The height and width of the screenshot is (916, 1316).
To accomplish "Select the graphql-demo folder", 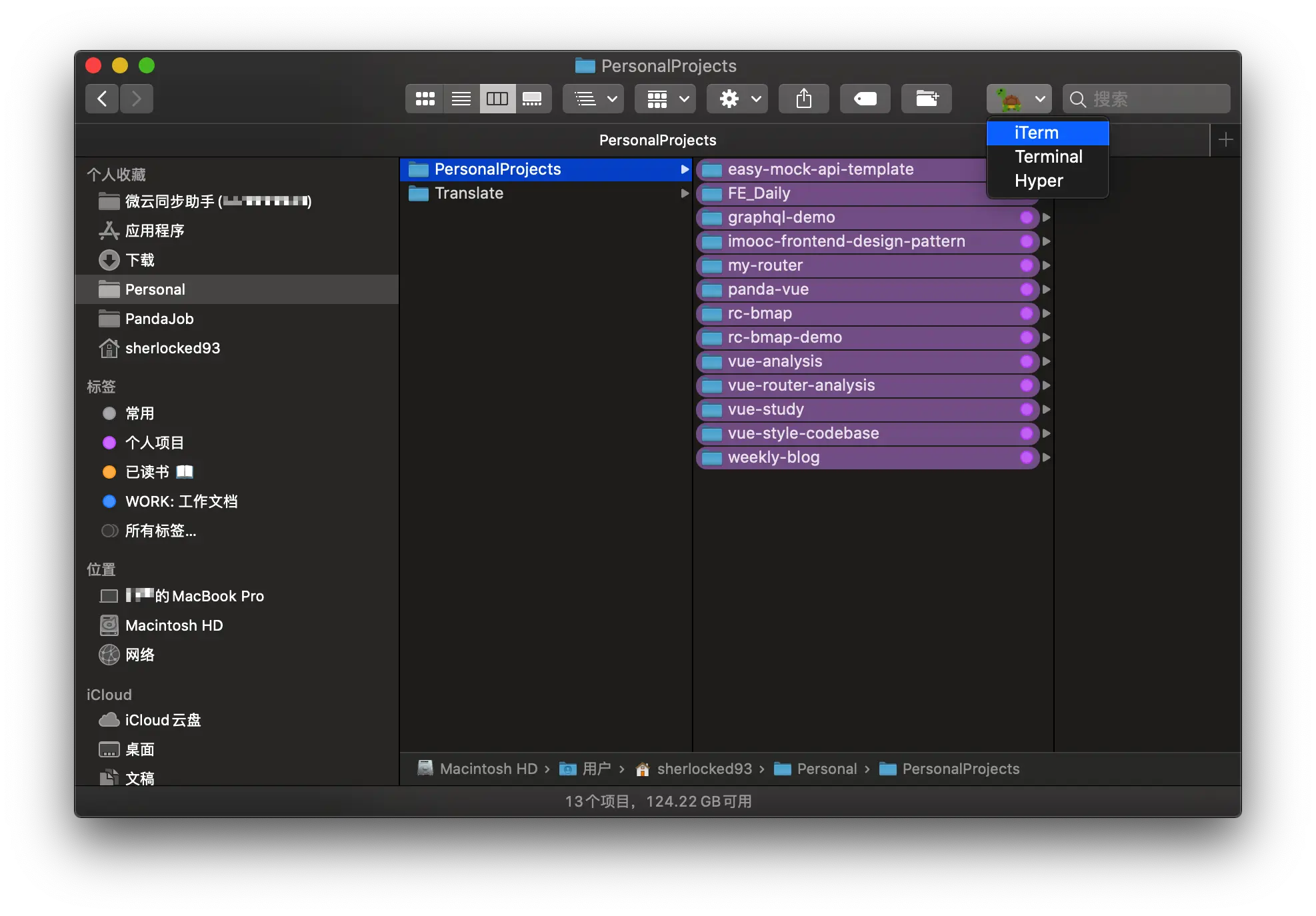I will click(868, 217).
